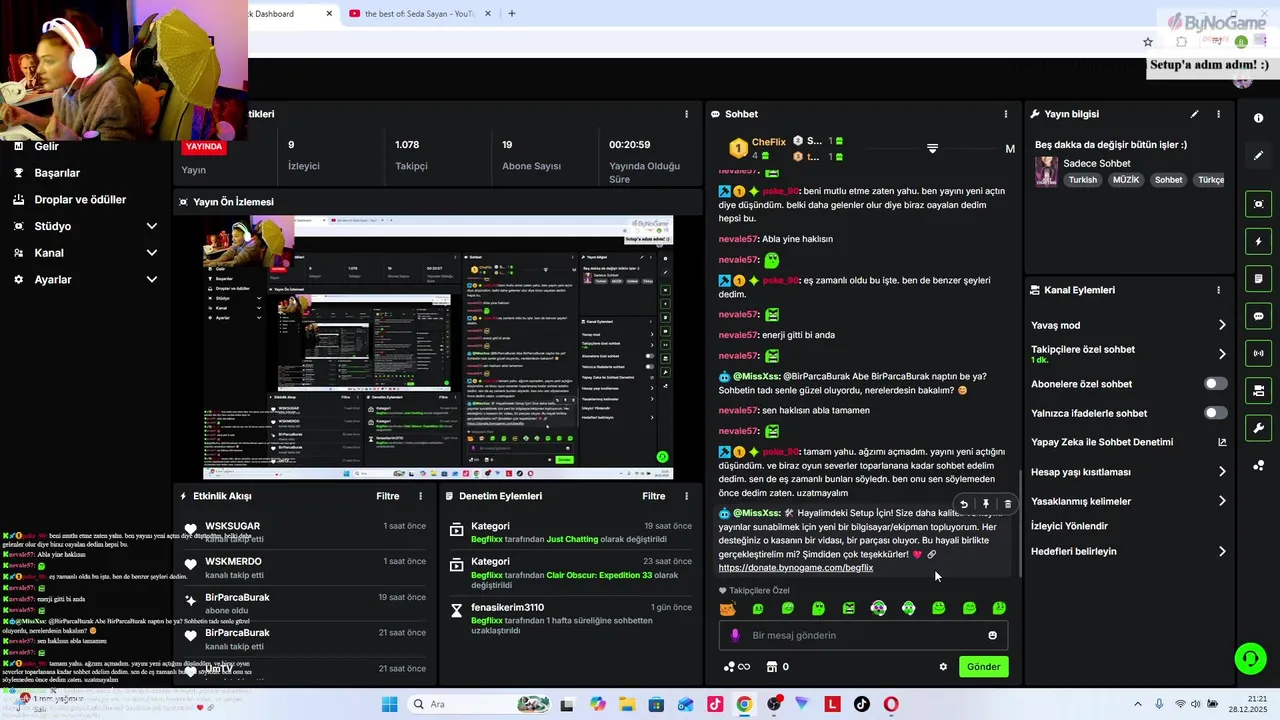The image size is (1280, 720).
Task: Expand the Kanal sidebar section
Action: (x=151, y=253)
